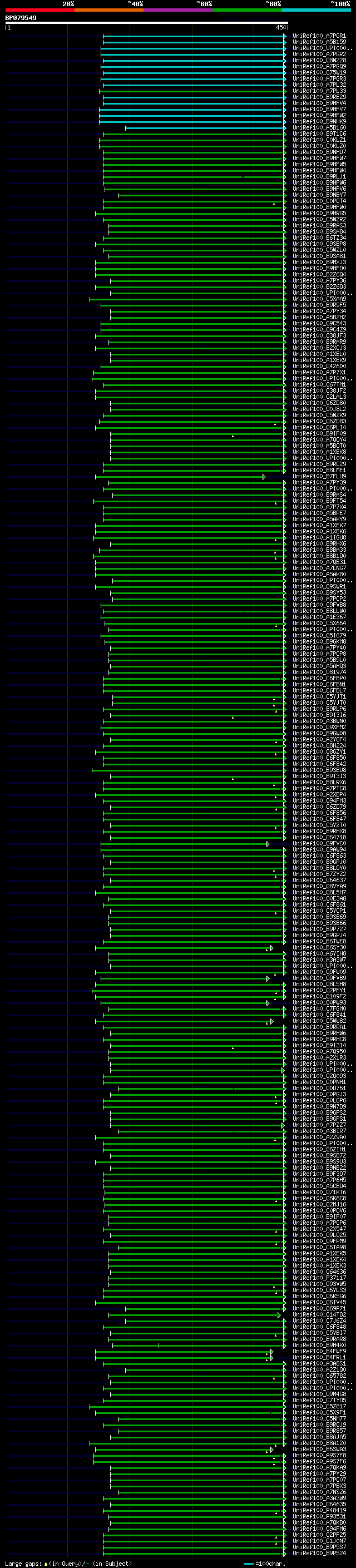Viewport: 356px width, 1568px height.
Task: Select hit label UniRef100_B9NHK9
Action: 319,122
